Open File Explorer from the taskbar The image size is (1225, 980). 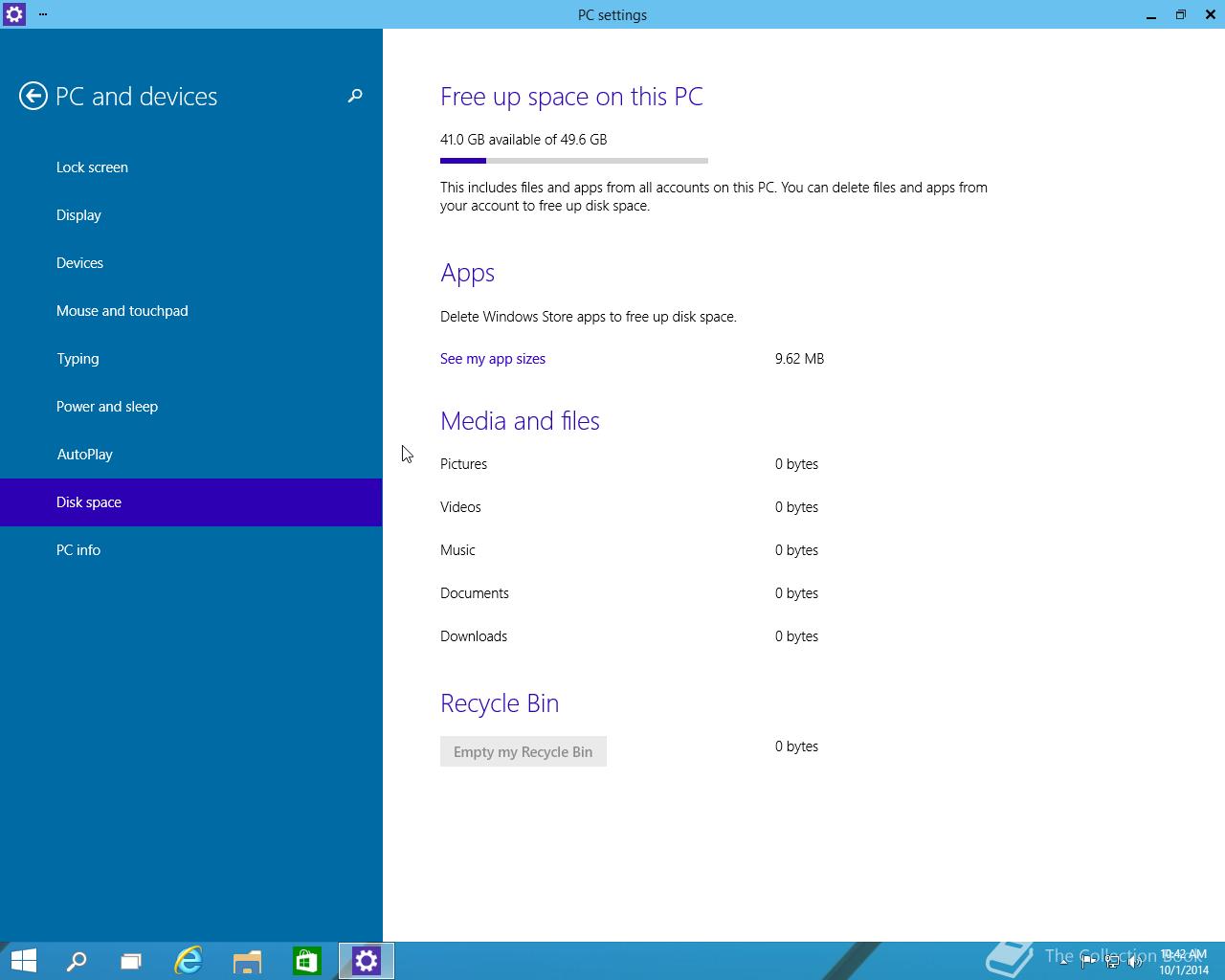(248, 961)
